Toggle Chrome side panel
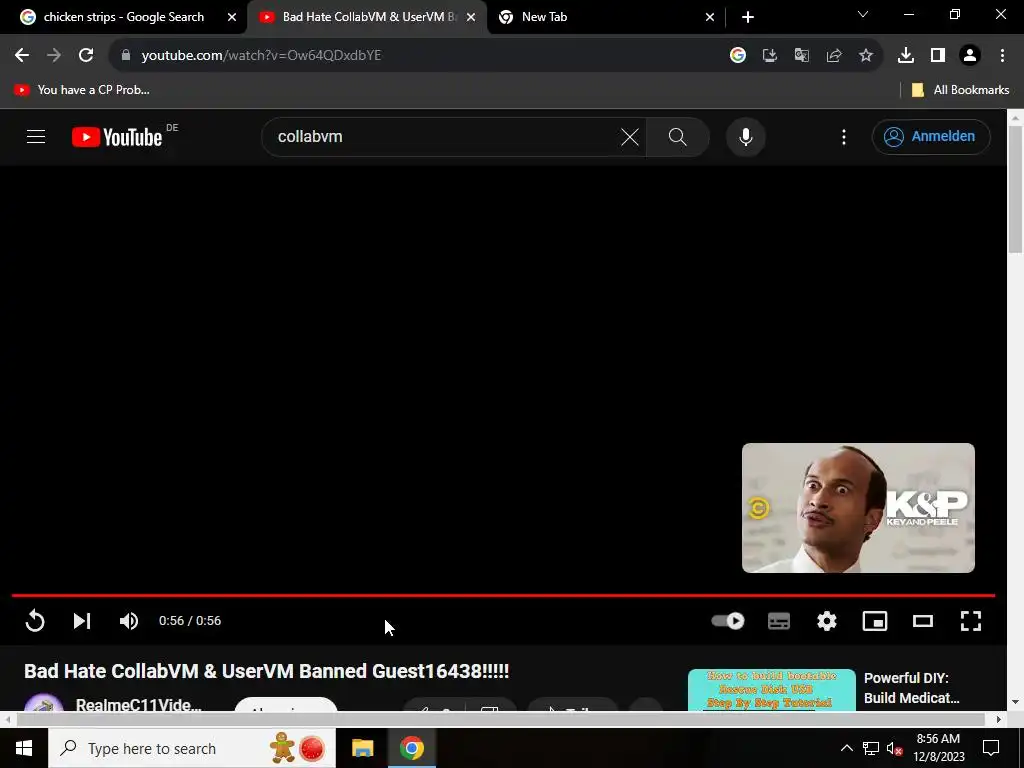 938,56
